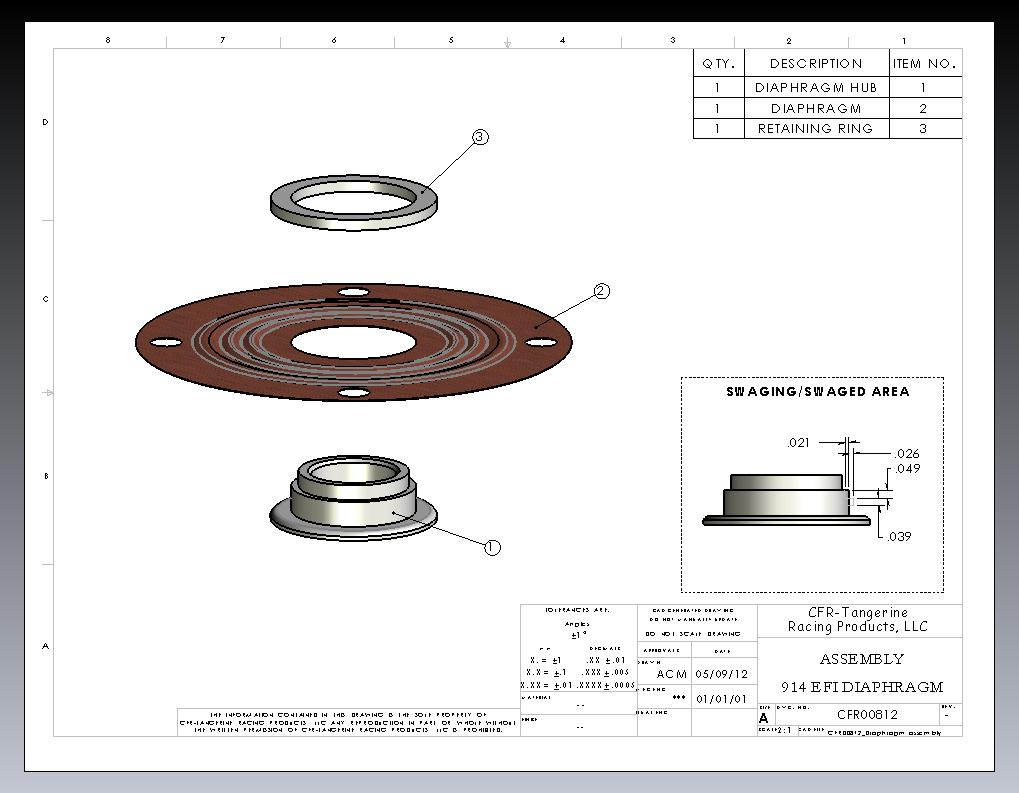
Task: Click the .039 dimension callout
Action: pyautogui.click(x=899, y=537)
